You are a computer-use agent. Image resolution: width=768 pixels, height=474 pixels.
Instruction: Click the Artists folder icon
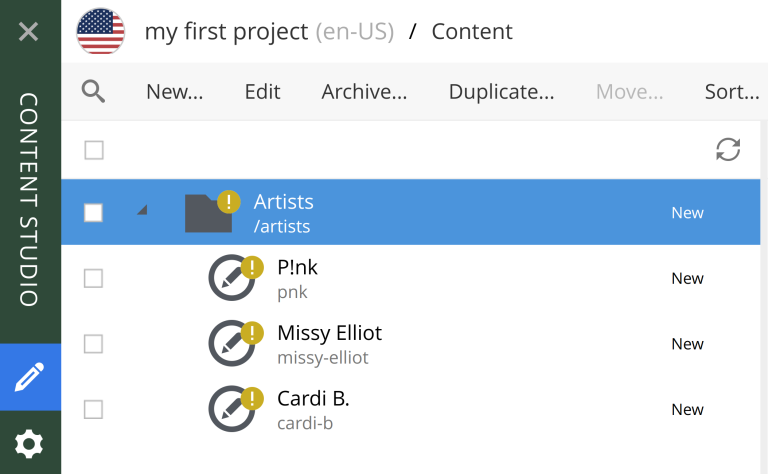point(208,213)
